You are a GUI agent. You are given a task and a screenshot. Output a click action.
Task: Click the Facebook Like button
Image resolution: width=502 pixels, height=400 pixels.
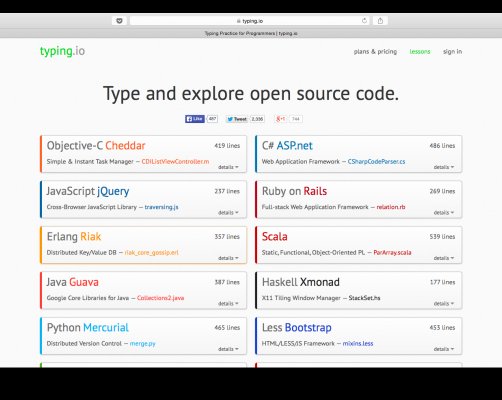tap(195, 119)
